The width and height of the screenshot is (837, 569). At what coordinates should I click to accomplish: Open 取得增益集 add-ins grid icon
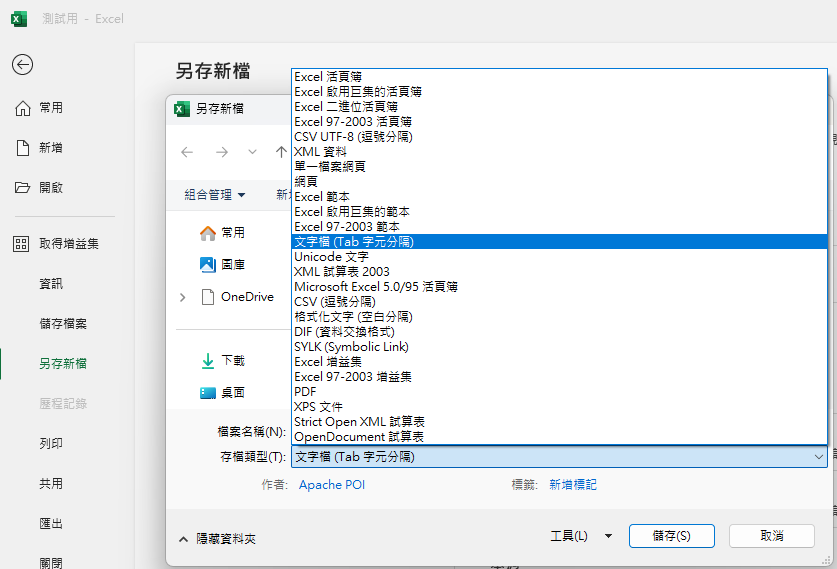click(x=21, y=244)
